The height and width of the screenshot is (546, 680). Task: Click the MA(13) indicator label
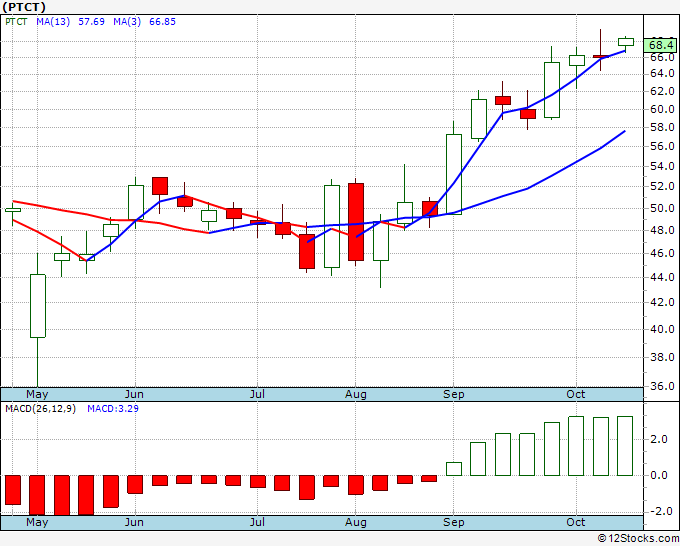tap(53, 22)
